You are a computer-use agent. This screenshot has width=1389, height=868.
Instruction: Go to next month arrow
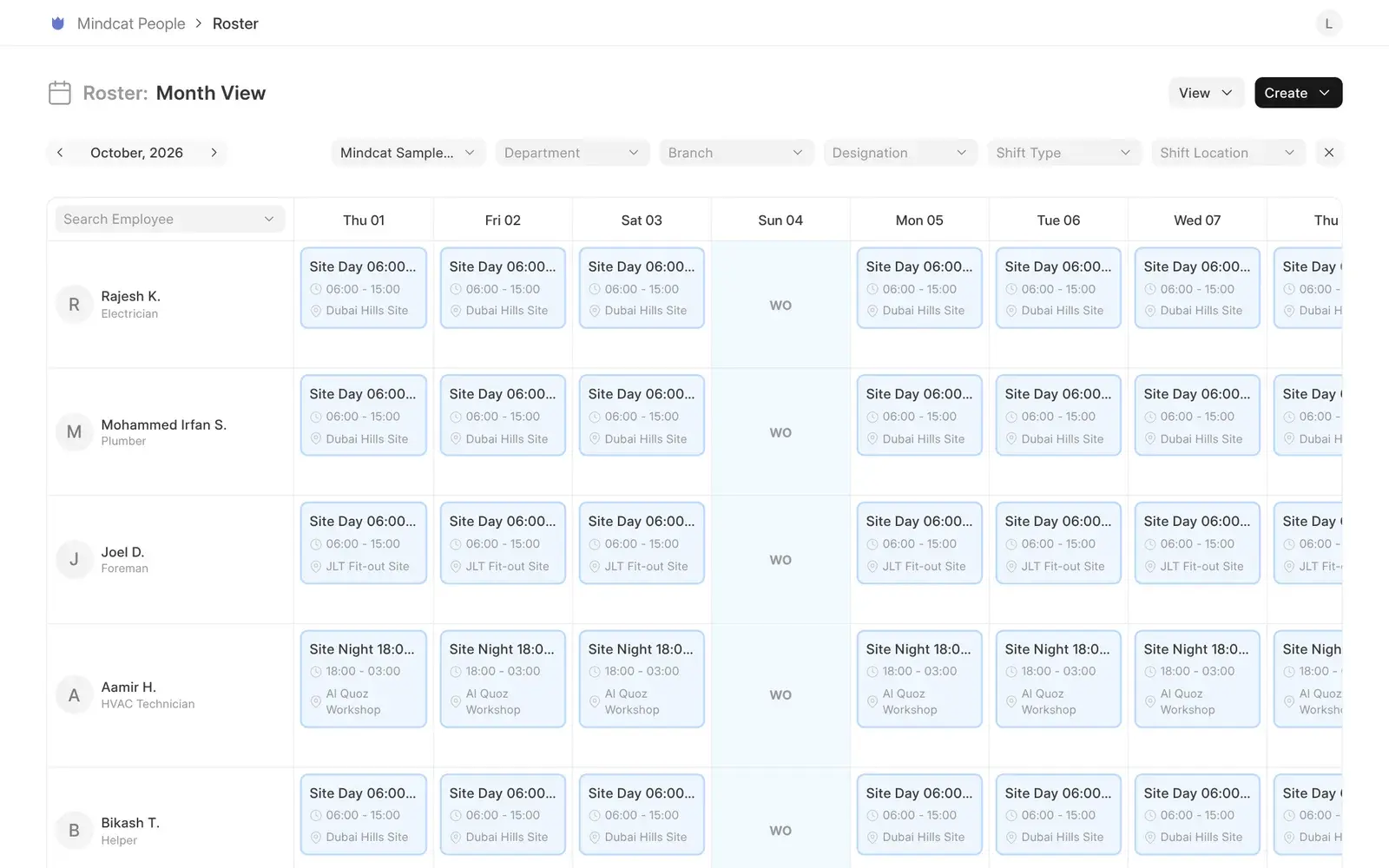[214, 153]
